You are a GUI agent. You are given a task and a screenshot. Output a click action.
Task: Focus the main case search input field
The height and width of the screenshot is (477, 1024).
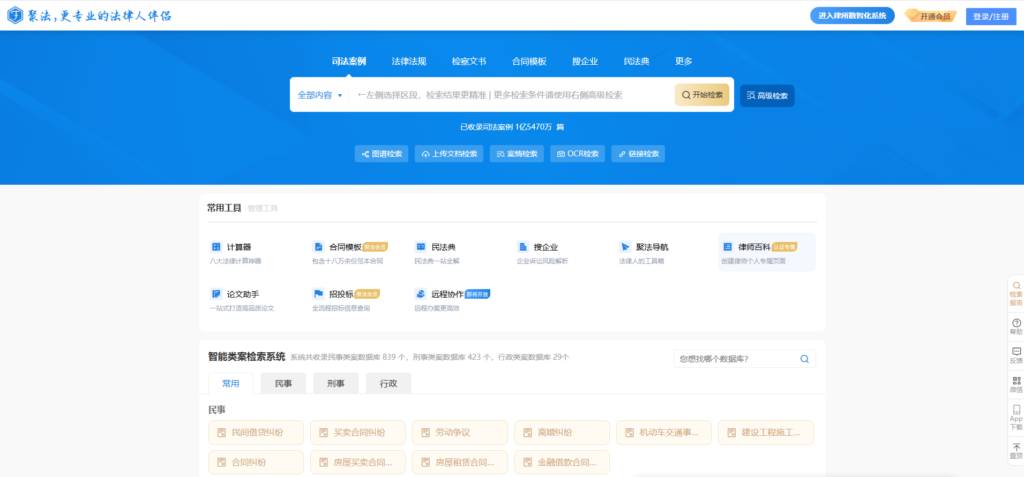[511, 95]
